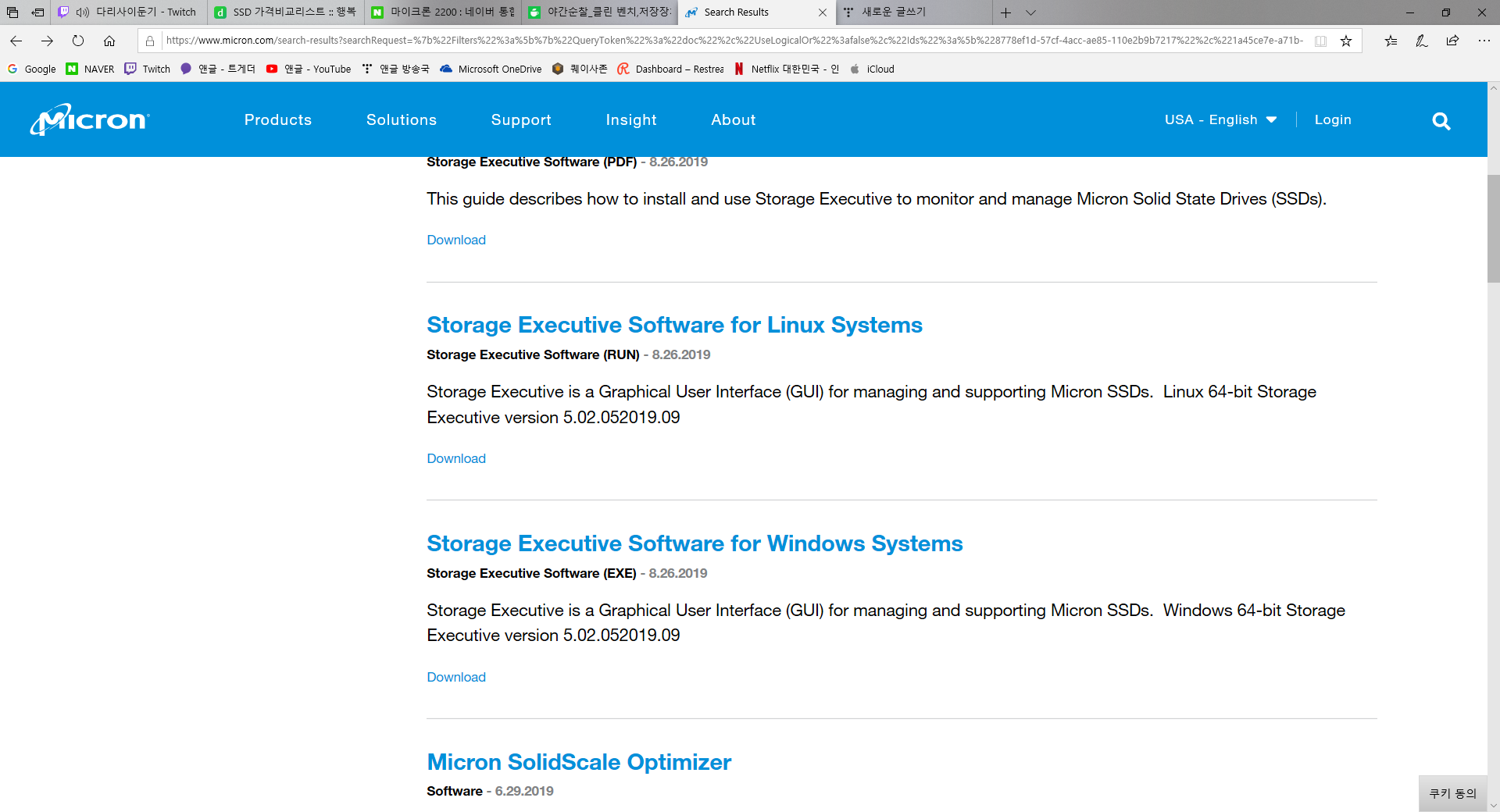
Task: Click the scrollbar down arrow
Action: [1494, 806]
